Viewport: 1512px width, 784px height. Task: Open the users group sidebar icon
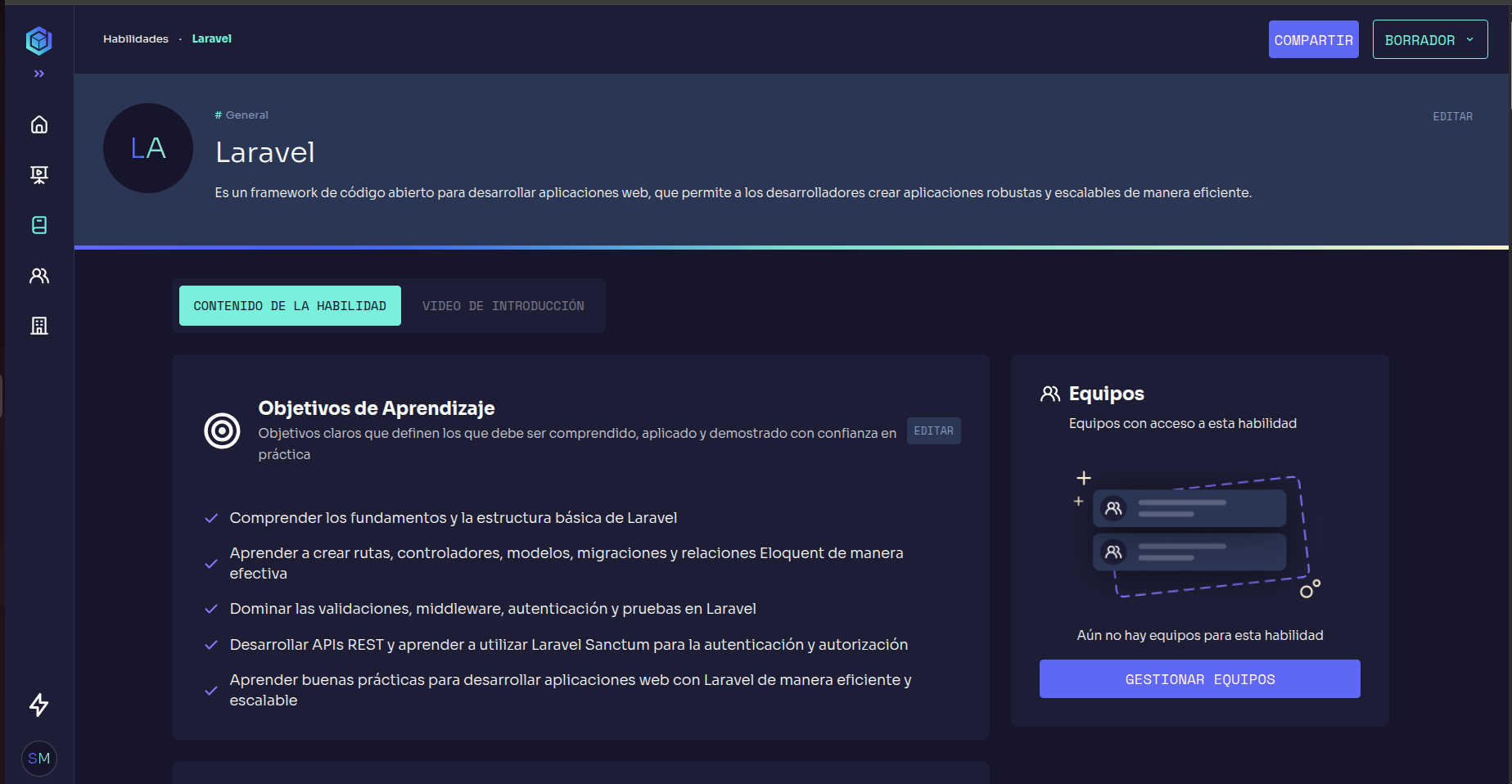click(38, 276)
